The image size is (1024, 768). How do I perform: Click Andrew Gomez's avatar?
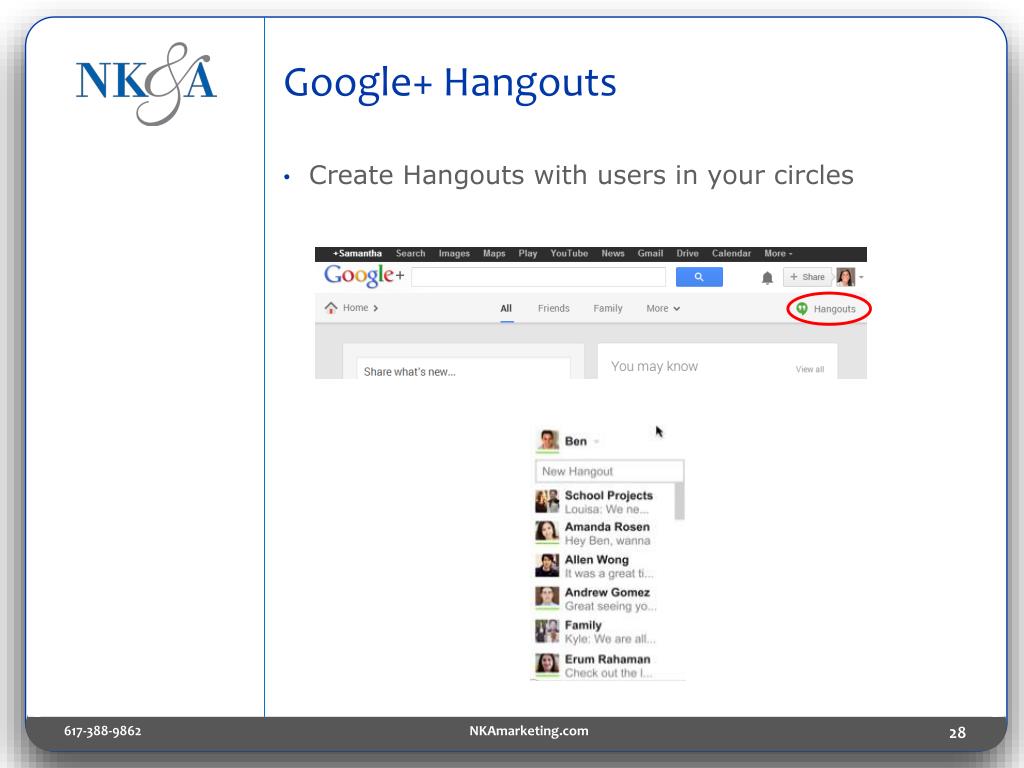[x=547, y=598]
